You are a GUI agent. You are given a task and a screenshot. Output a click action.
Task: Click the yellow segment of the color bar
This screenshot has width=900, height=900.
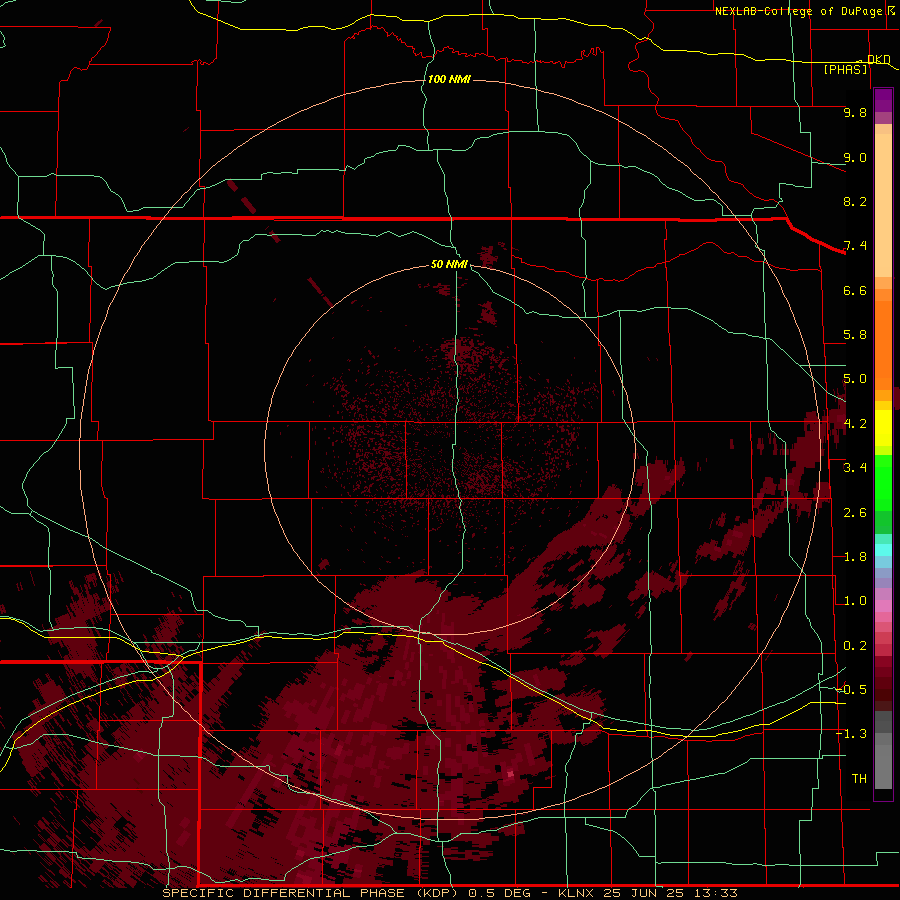click(x=883, y=428)
